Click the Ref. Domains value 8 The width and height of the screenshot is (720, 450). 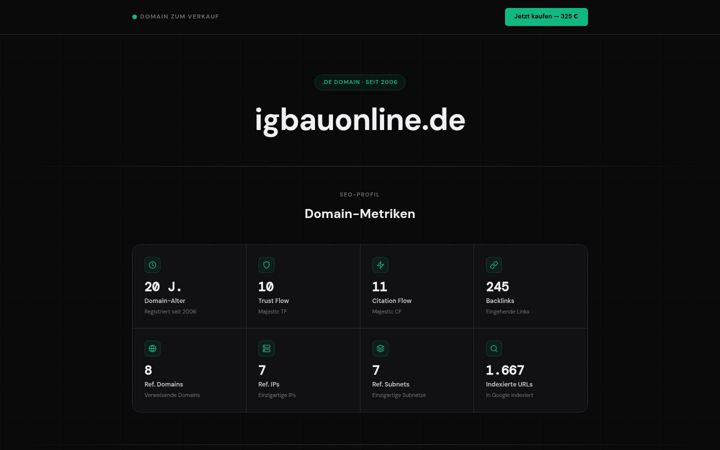click(148, 370)
